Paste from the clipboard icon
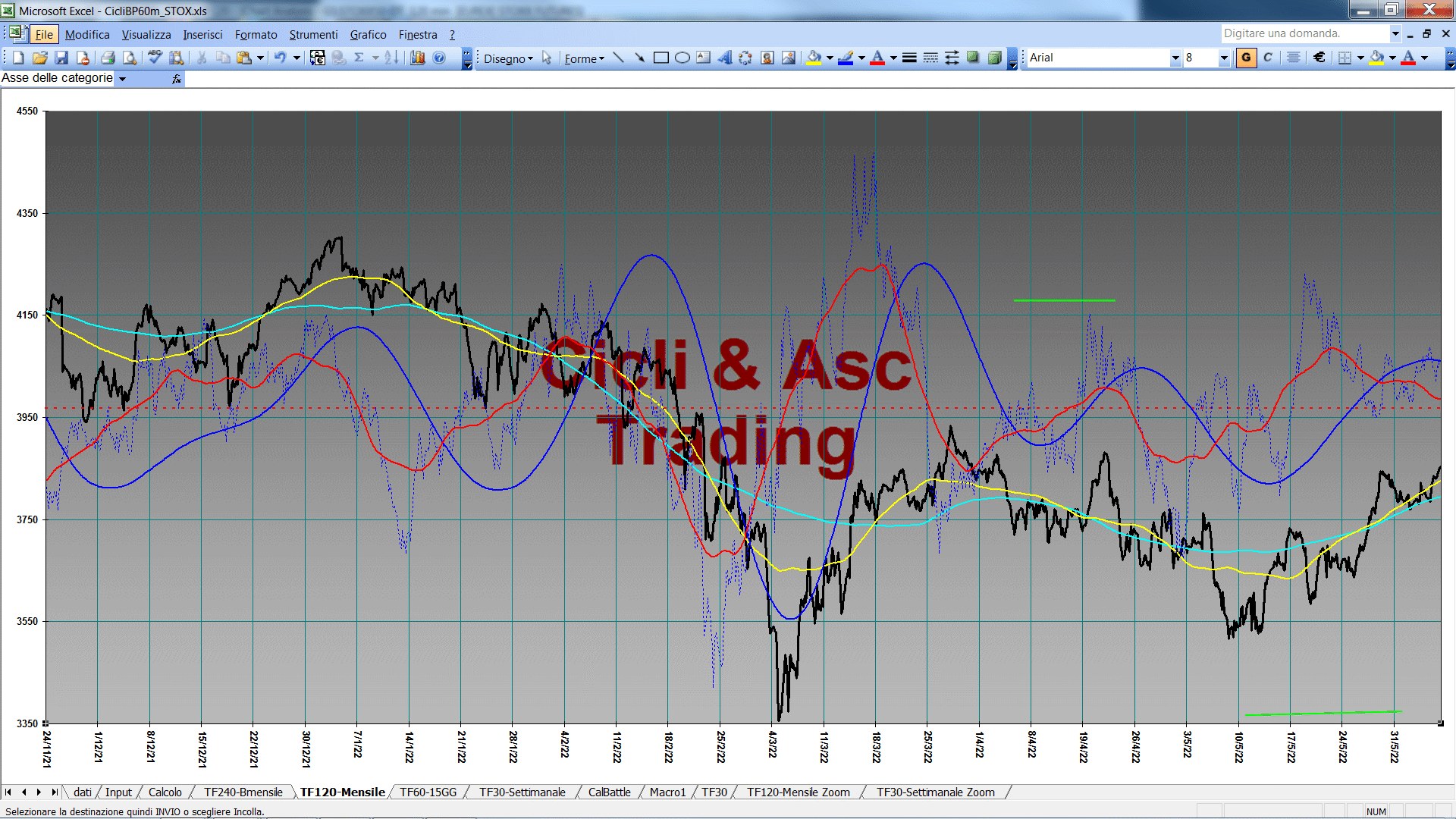Image resolution: width=1456 pixels, height=819 pixels. tap(244, 58)
